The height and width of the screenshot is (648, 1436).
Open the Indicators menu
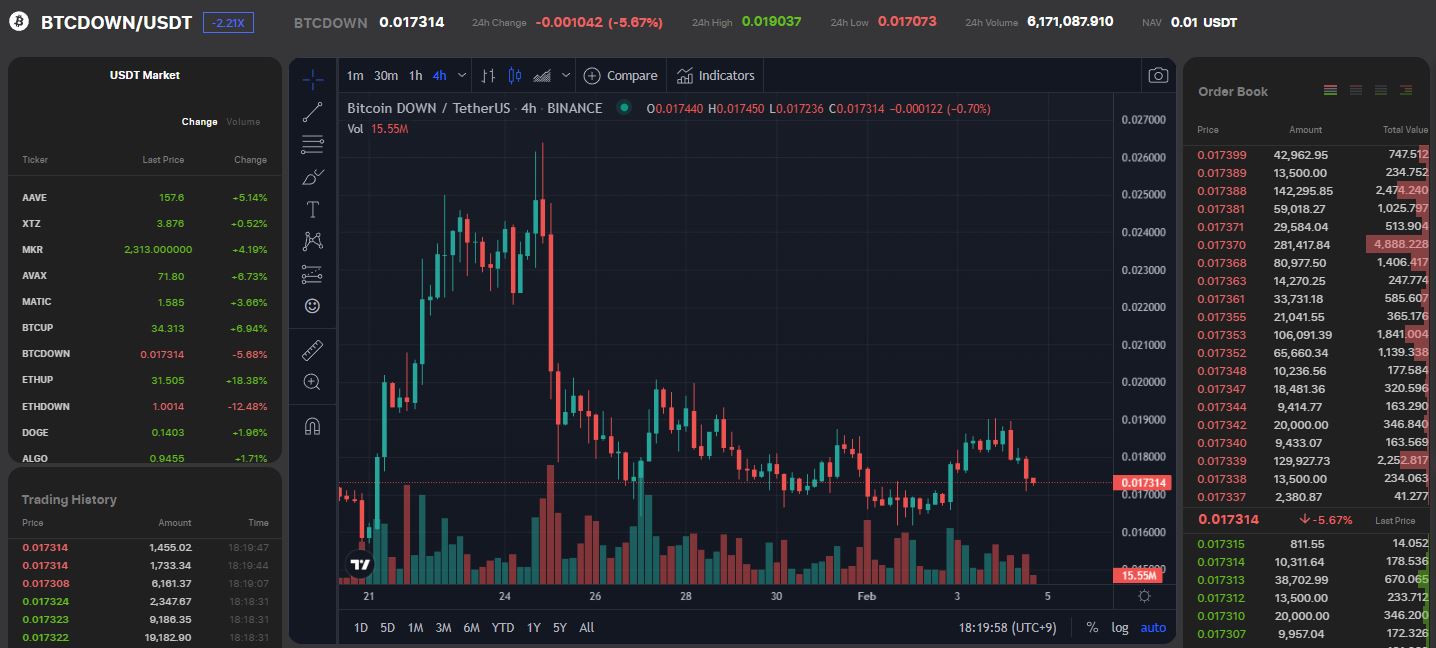pyautogui.click(x=716, y=75)
